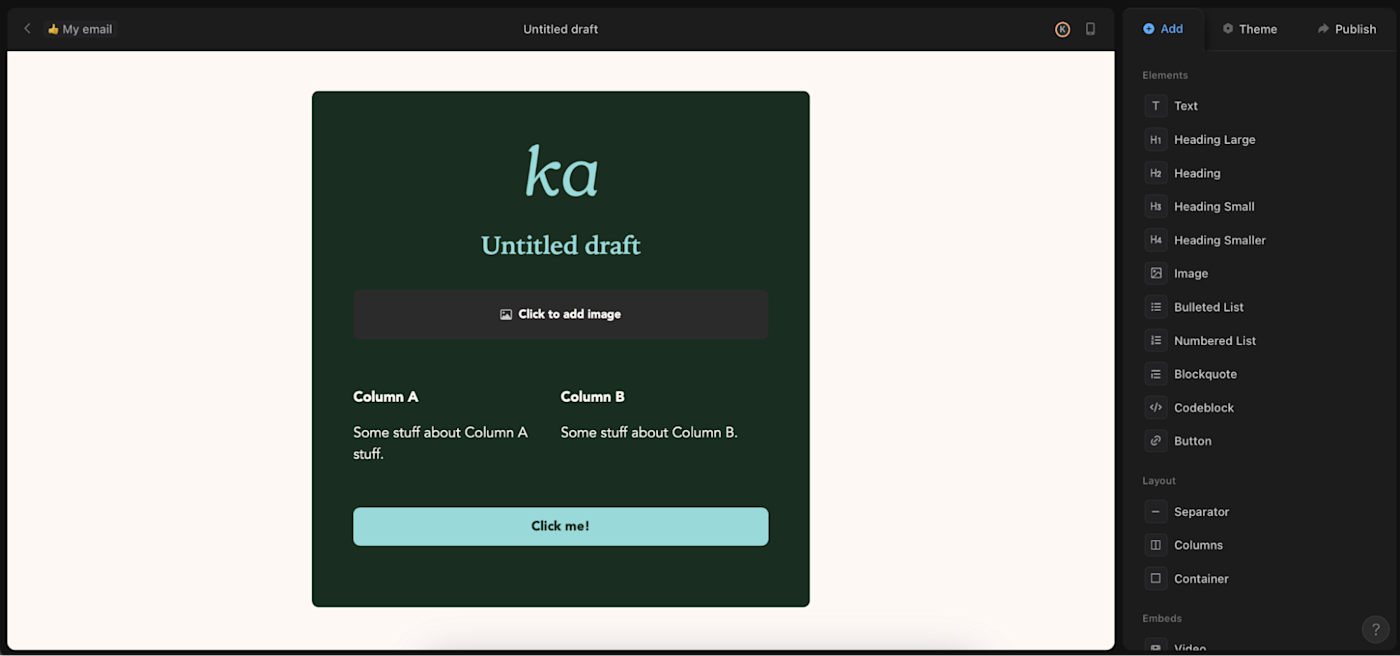Click the Image element icon

pyautogui.click(x=1156, y=273)
